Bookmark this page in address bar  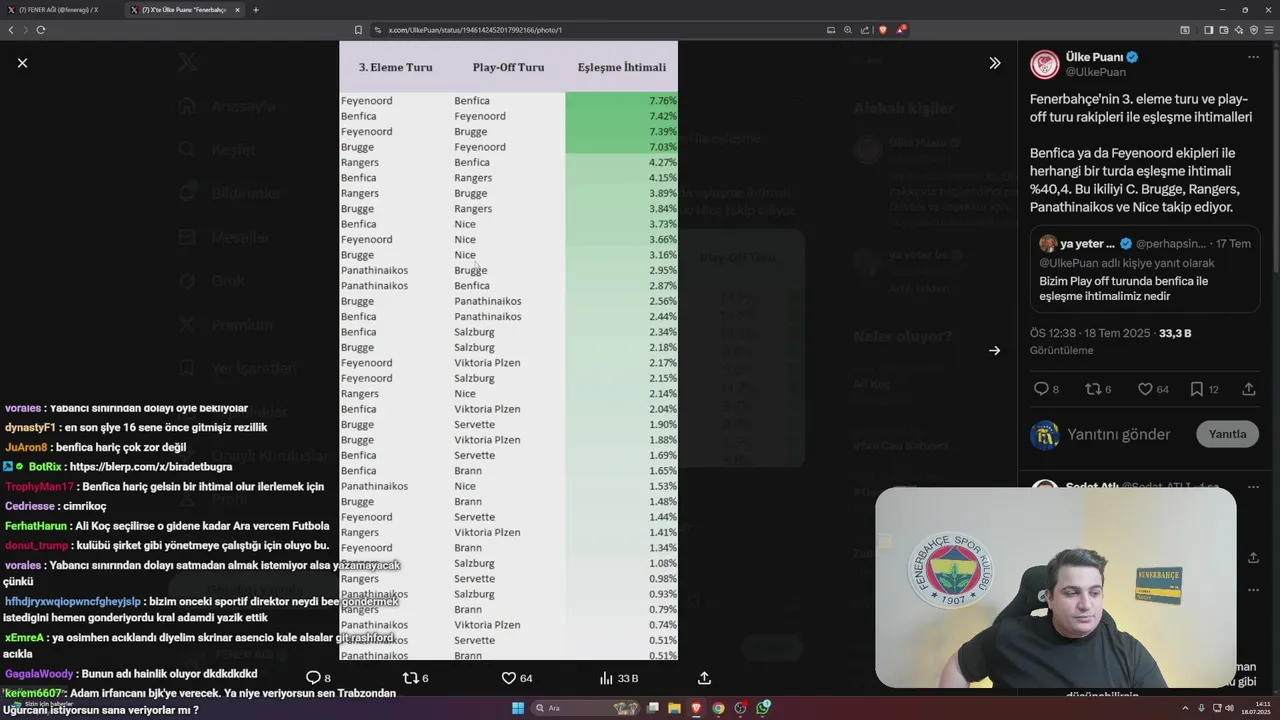(358, 30)
